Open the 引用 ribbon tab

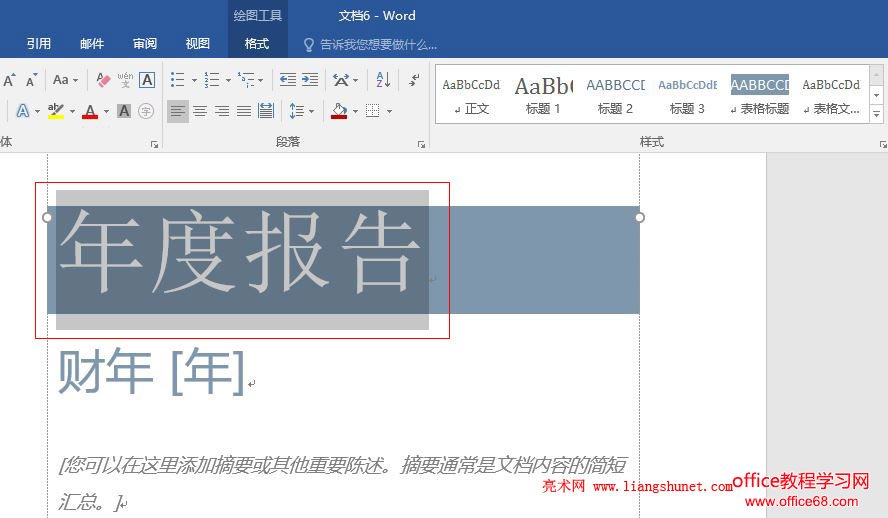point(39,44)
